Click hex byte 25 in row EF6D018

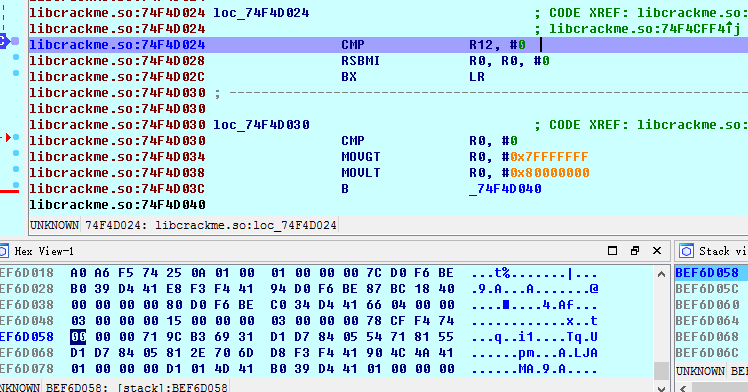tap(174, 273)
